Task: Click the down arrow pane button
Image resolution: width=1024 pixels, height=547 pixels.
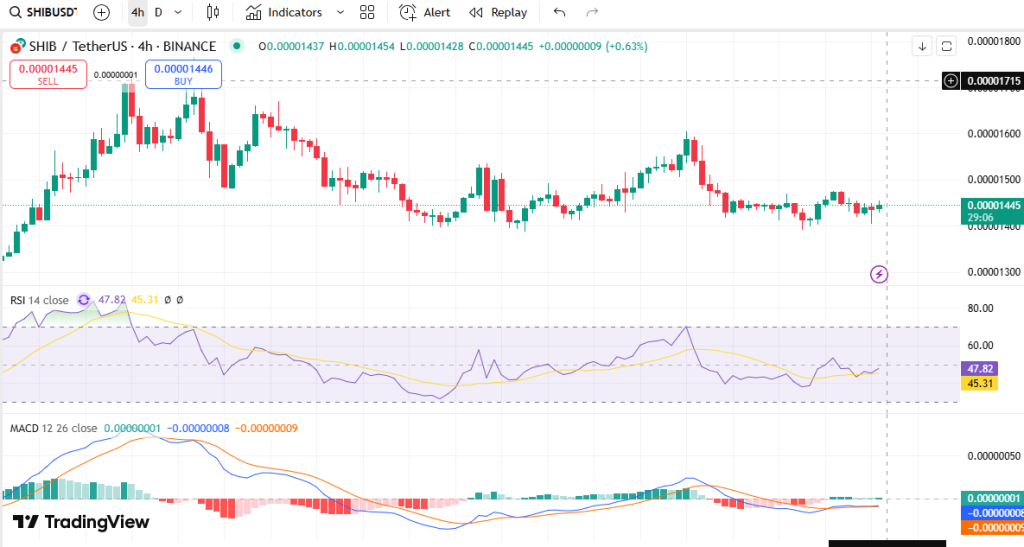Action: (x=922, y=46)
